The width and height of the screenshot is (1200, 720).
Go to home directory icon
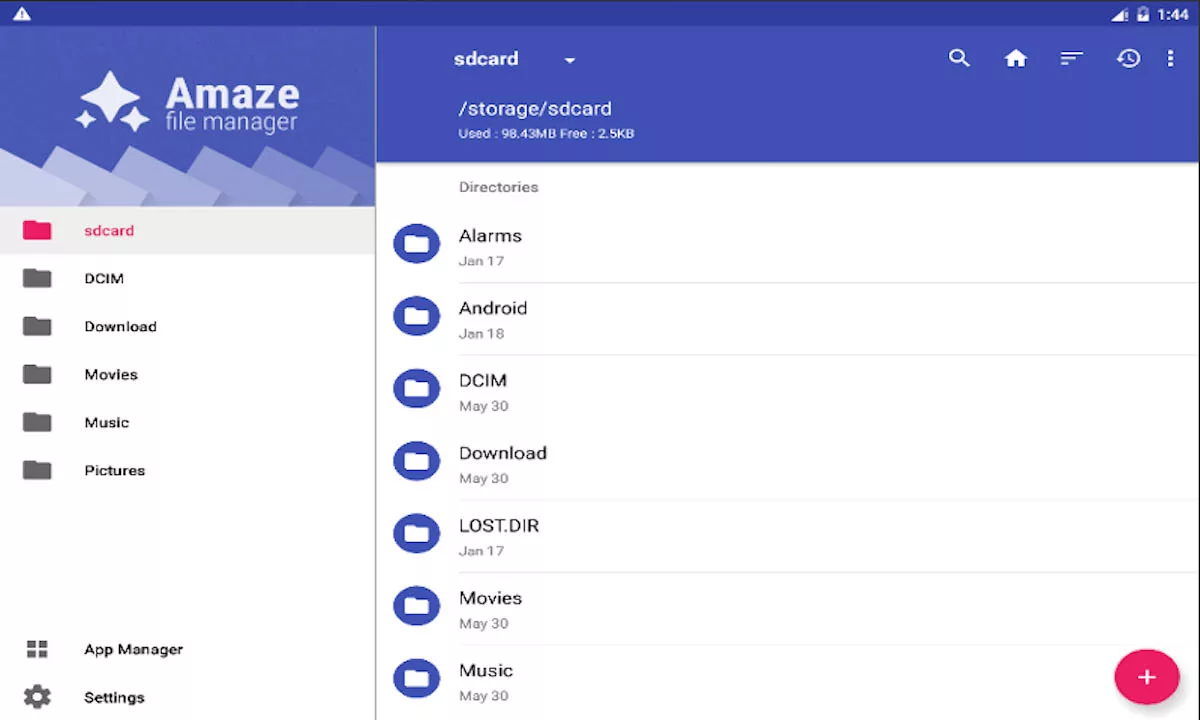[x=1016, y=59]
